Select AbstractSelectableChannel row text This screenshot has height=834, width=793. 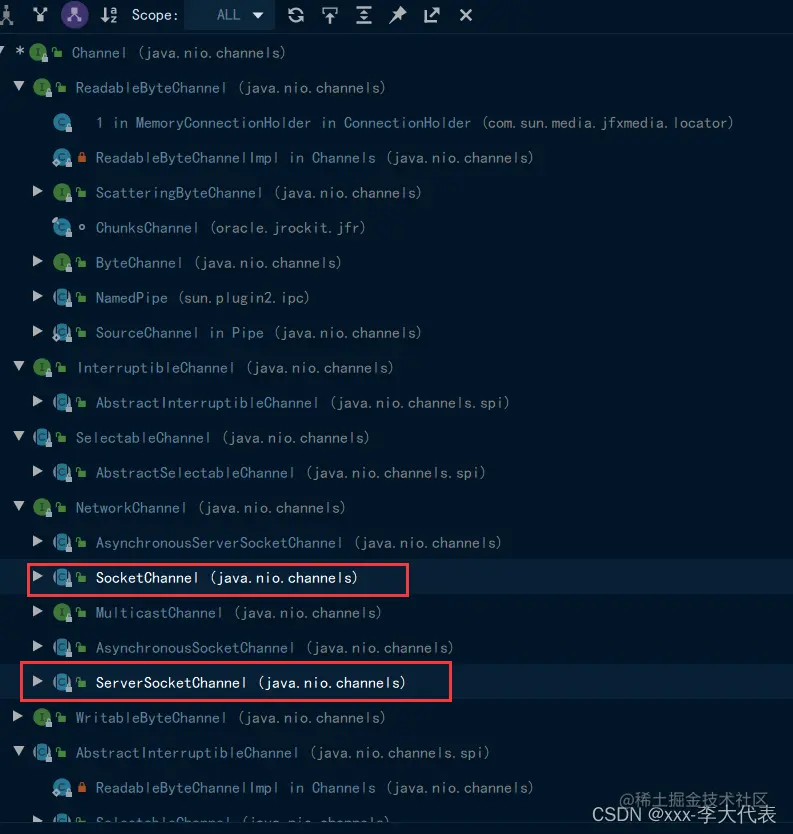pyautogui.click(x=290, y=473)
